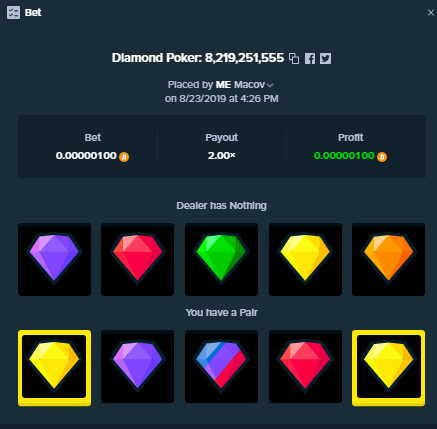437x429 pixels.
Task: Share bet on Twitter
Action: (325, 59)
